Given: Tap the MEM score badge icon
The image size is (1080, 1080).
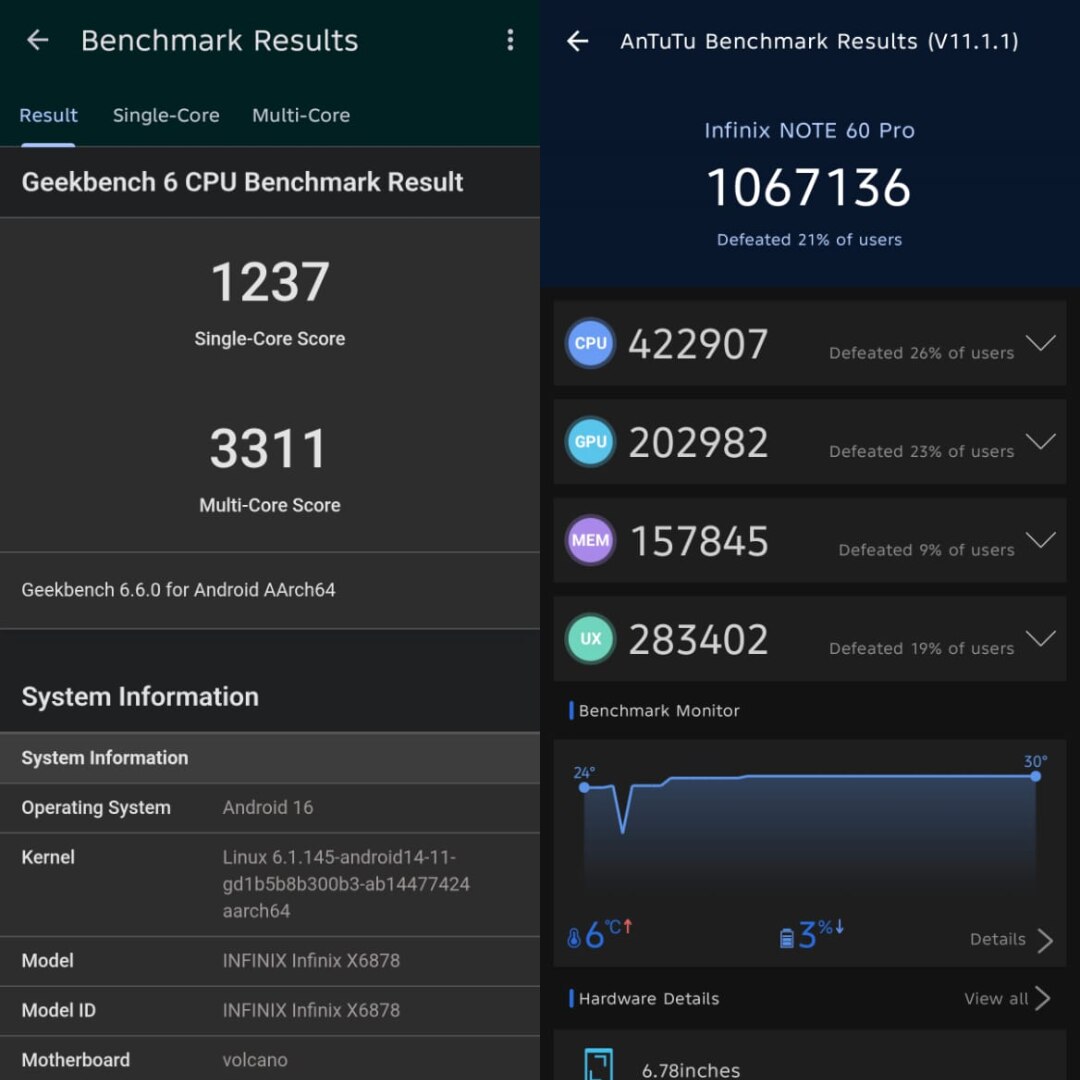Looking at the screenshot, I should [x=590, y=540].
